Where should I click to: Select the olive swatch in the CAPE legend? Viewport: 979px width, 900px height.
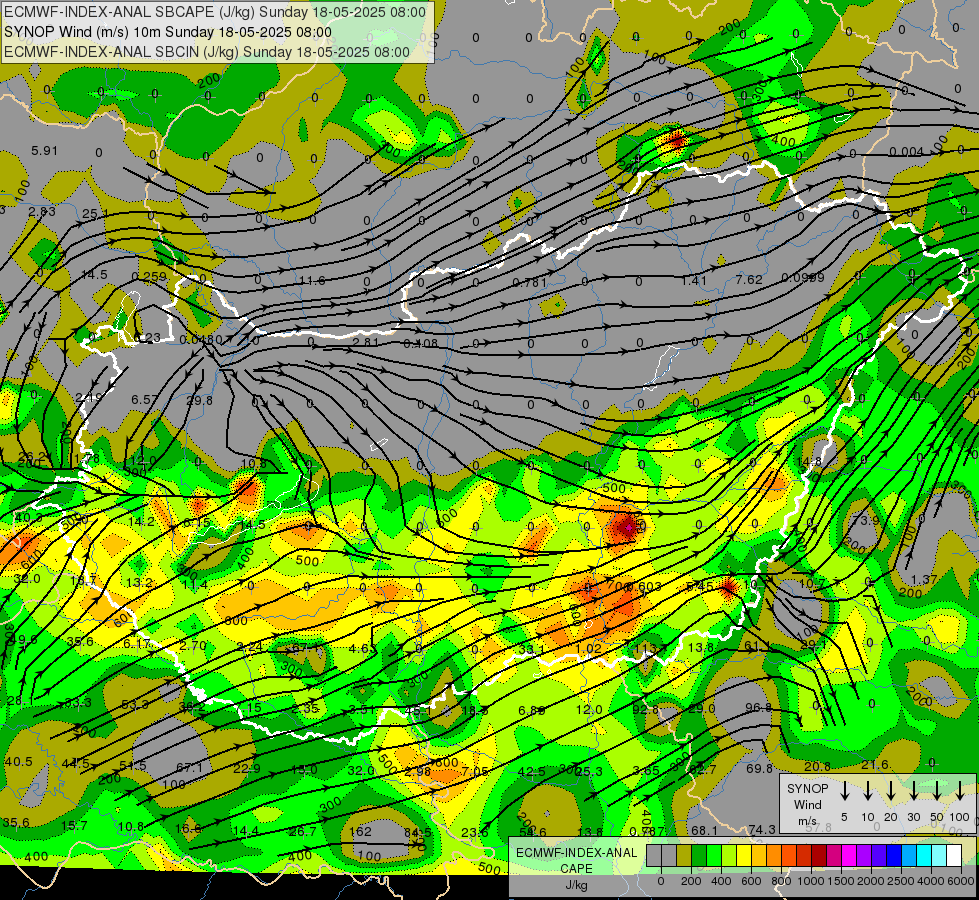[x=684, y=856]
